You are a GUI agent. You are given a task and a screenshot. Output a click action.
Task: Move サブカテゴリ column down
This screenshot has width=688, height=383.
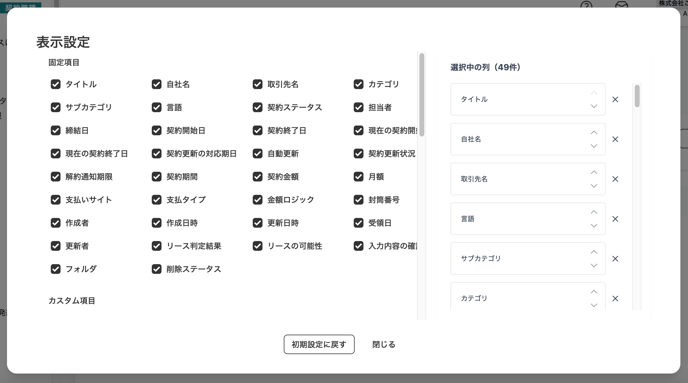594,266
